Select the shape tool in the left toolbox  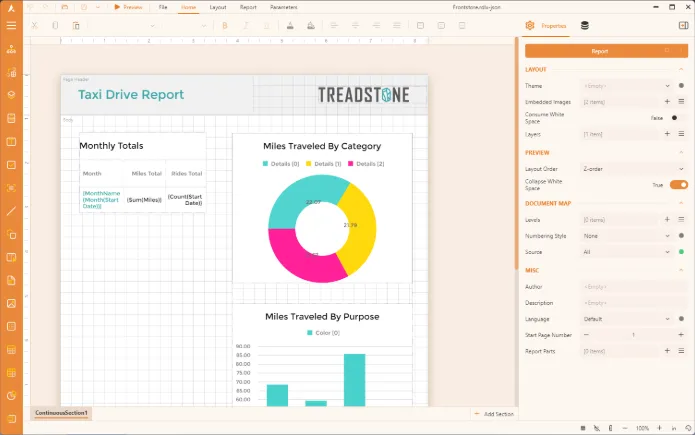pos(11,234)
